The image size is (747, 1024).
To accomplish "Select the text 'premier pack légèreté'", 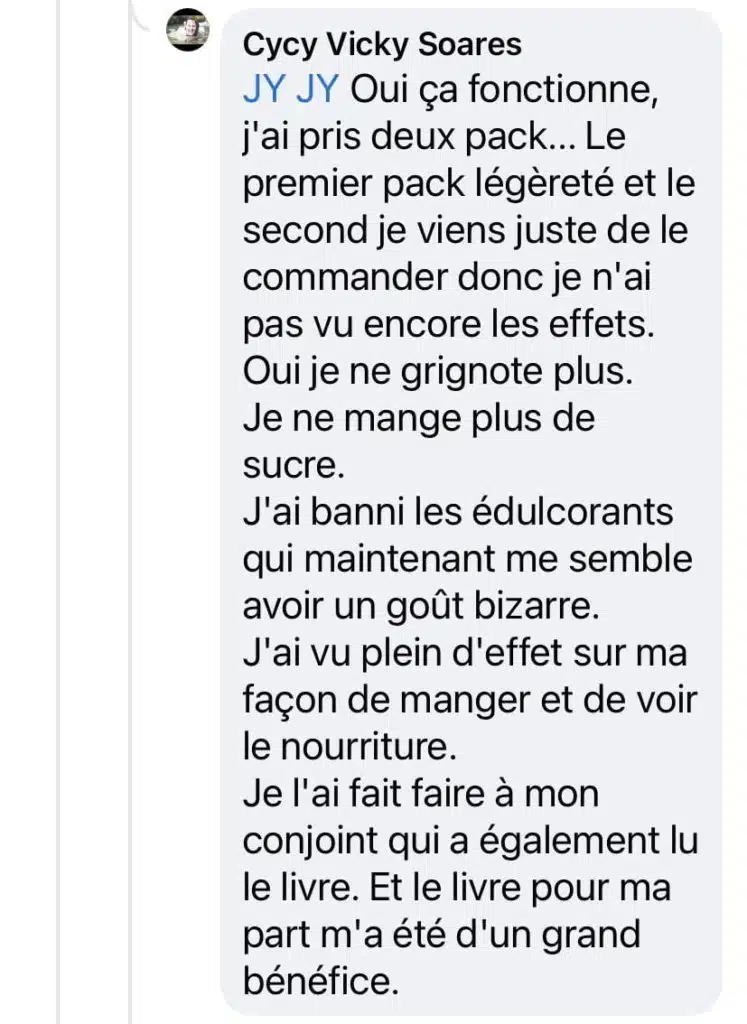I will [428, 185].
